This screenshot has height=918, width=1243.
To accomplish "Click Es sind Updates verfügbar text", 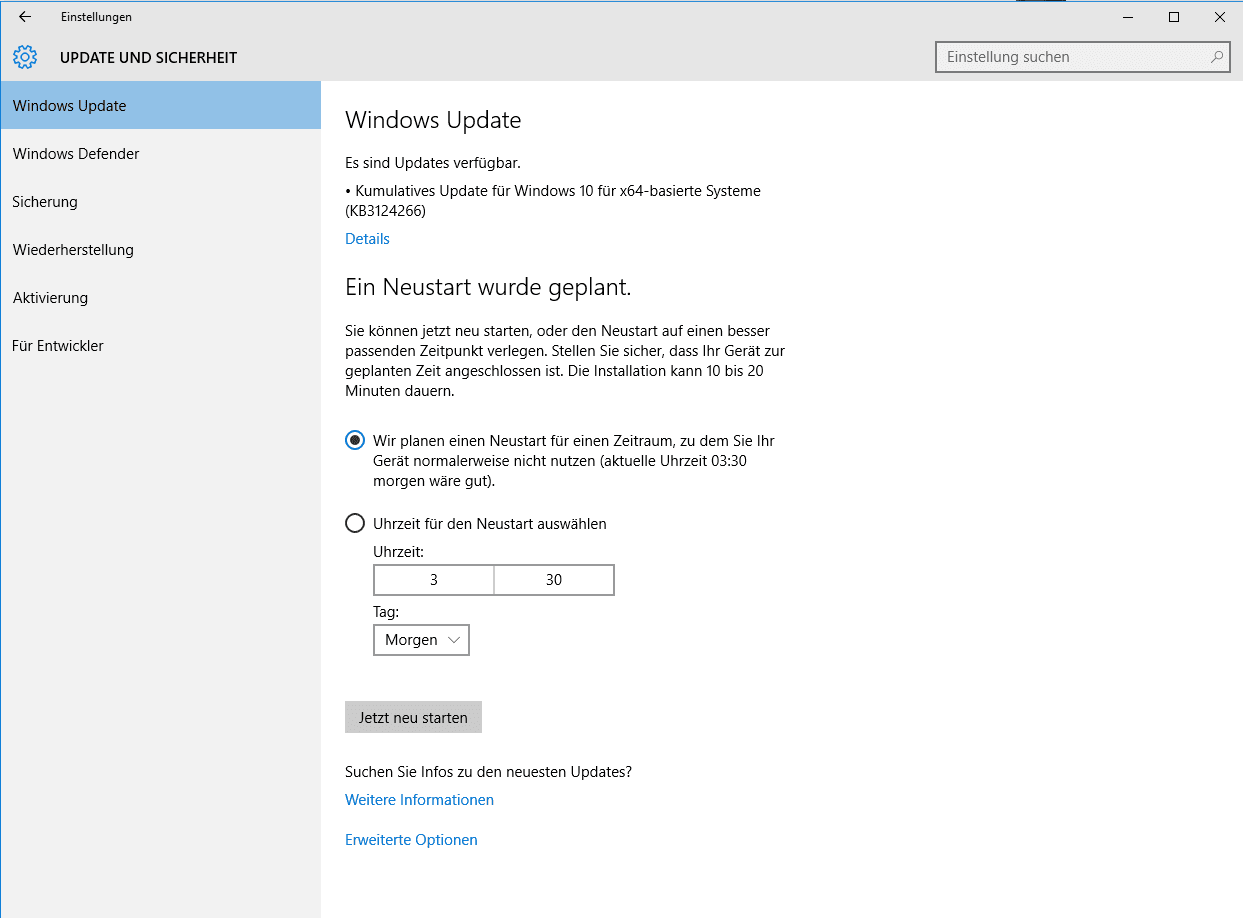I will [432, 162].
